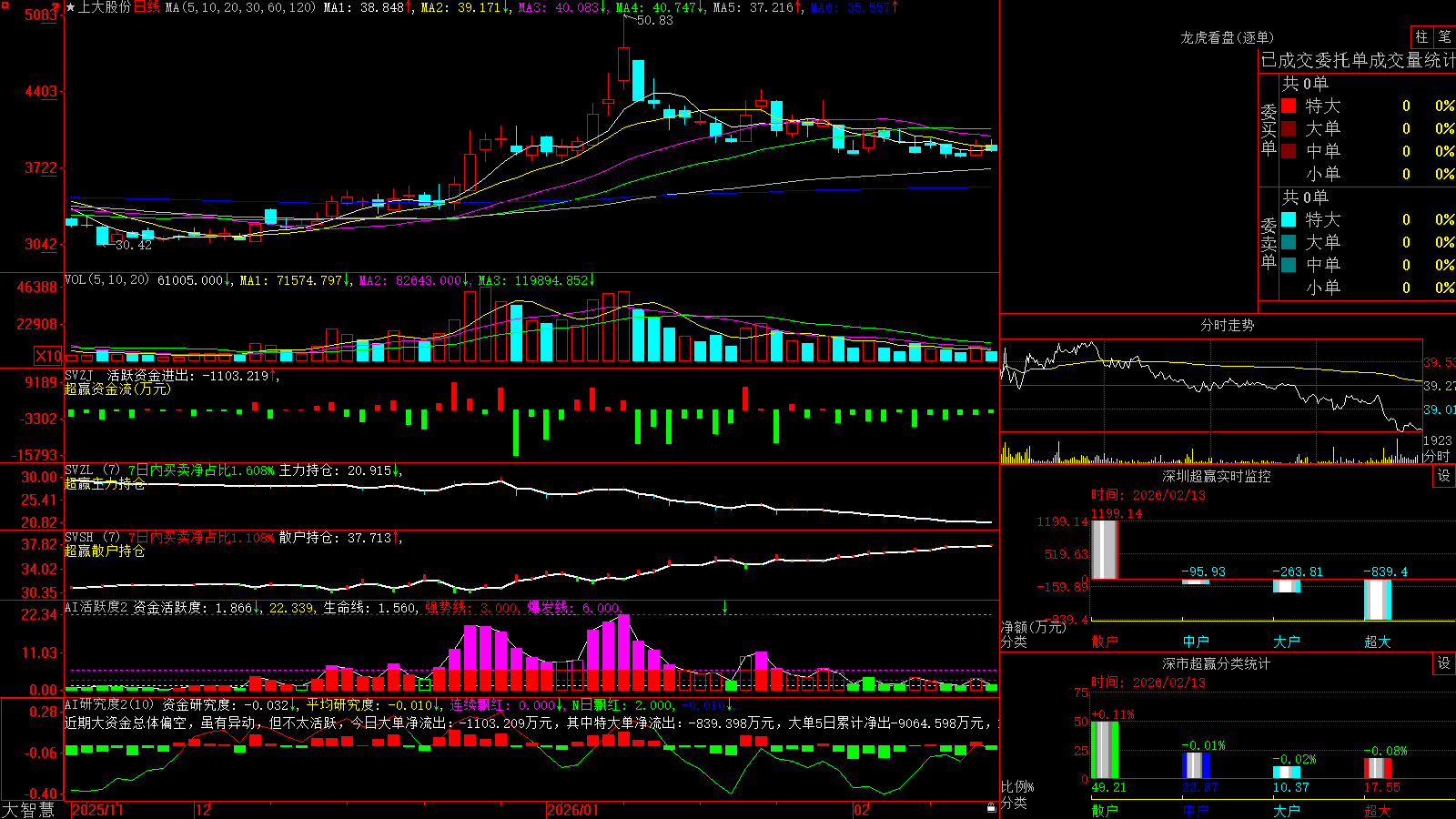Open 设 settings for 深圳超赢实时监控

tap(1444, 476)
